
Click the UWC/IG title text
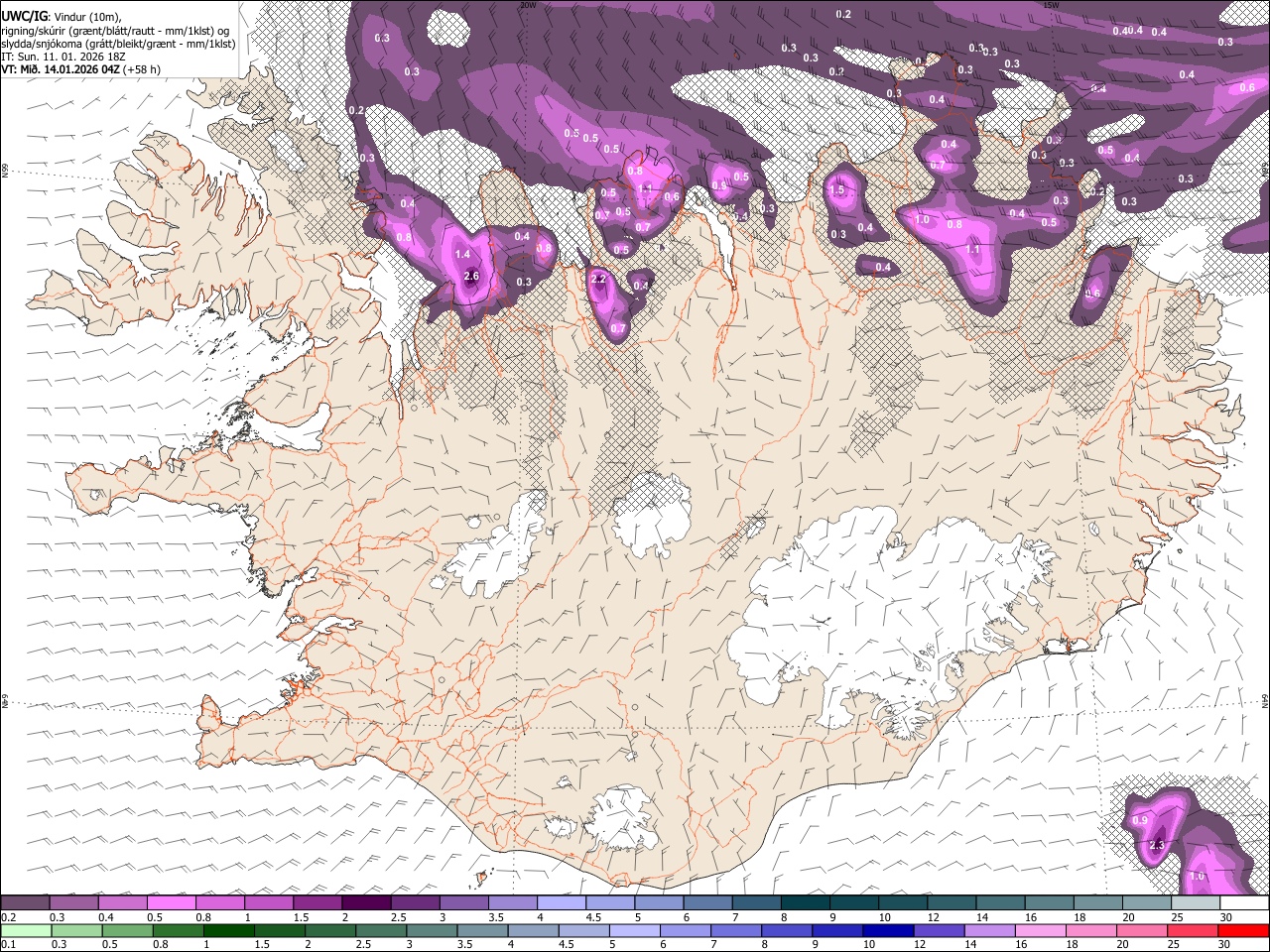[x=24, y=15]
